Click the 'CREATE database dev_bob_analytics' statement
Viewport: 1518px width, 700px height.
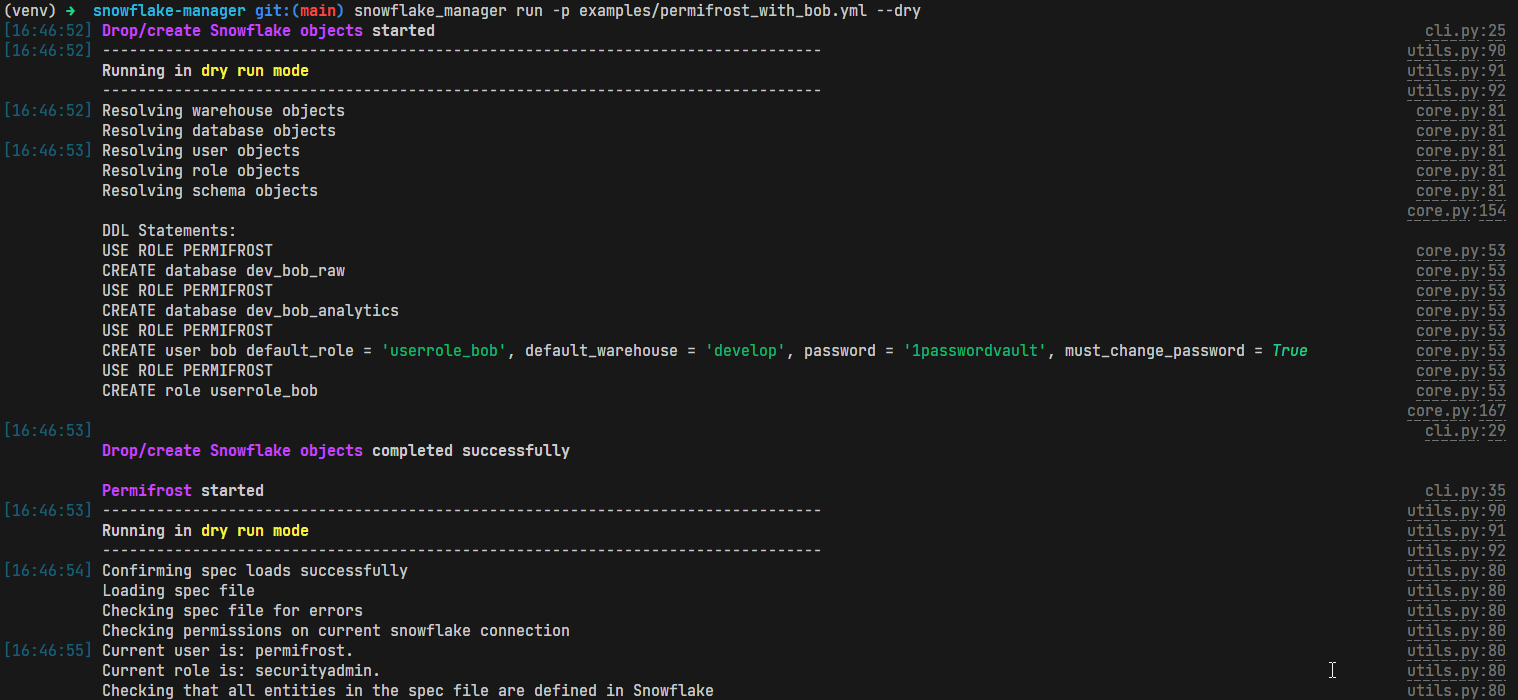[250, 311]
